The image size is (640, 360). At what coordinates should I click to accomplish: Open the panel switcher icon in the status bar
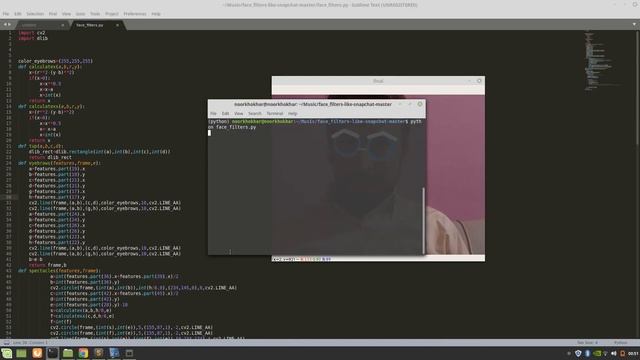[7, 342]
